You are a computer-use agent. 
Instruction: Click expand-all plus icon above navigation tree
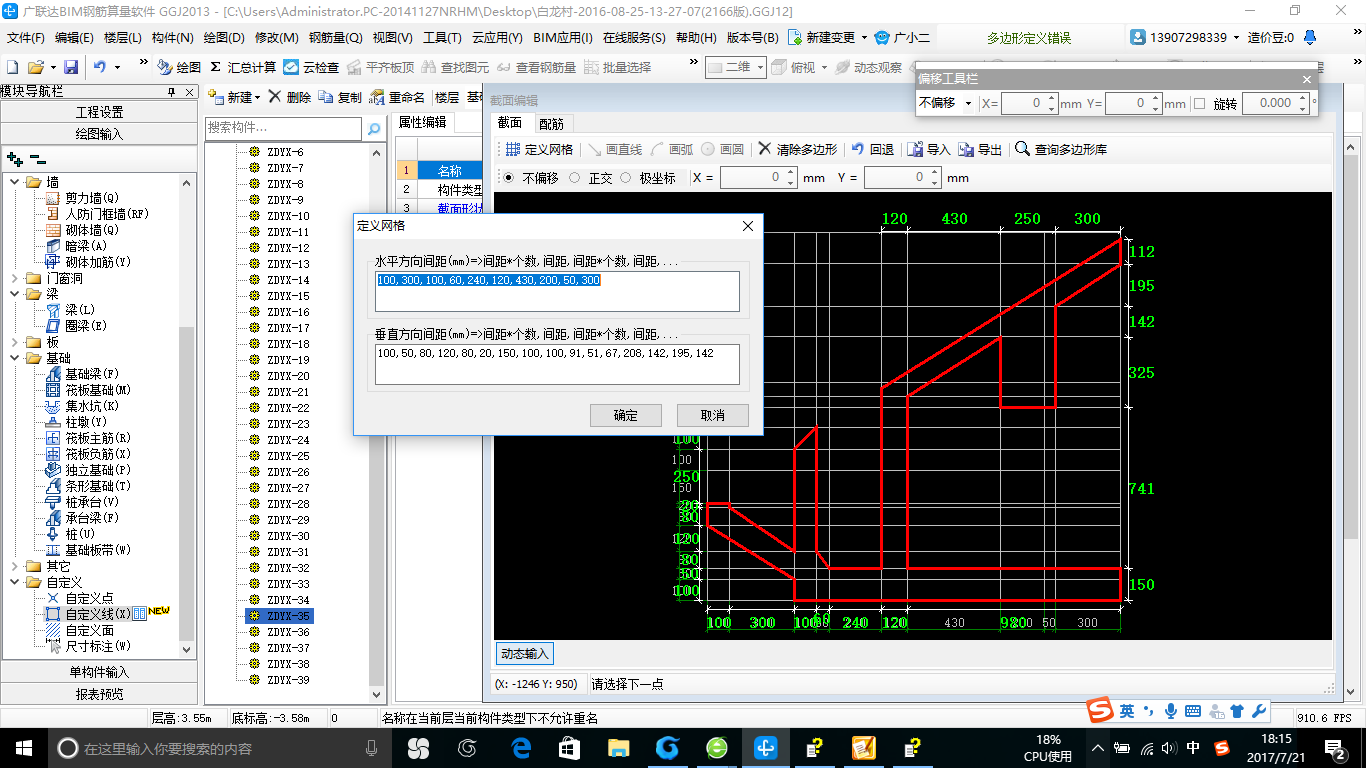tap(15, 158)
